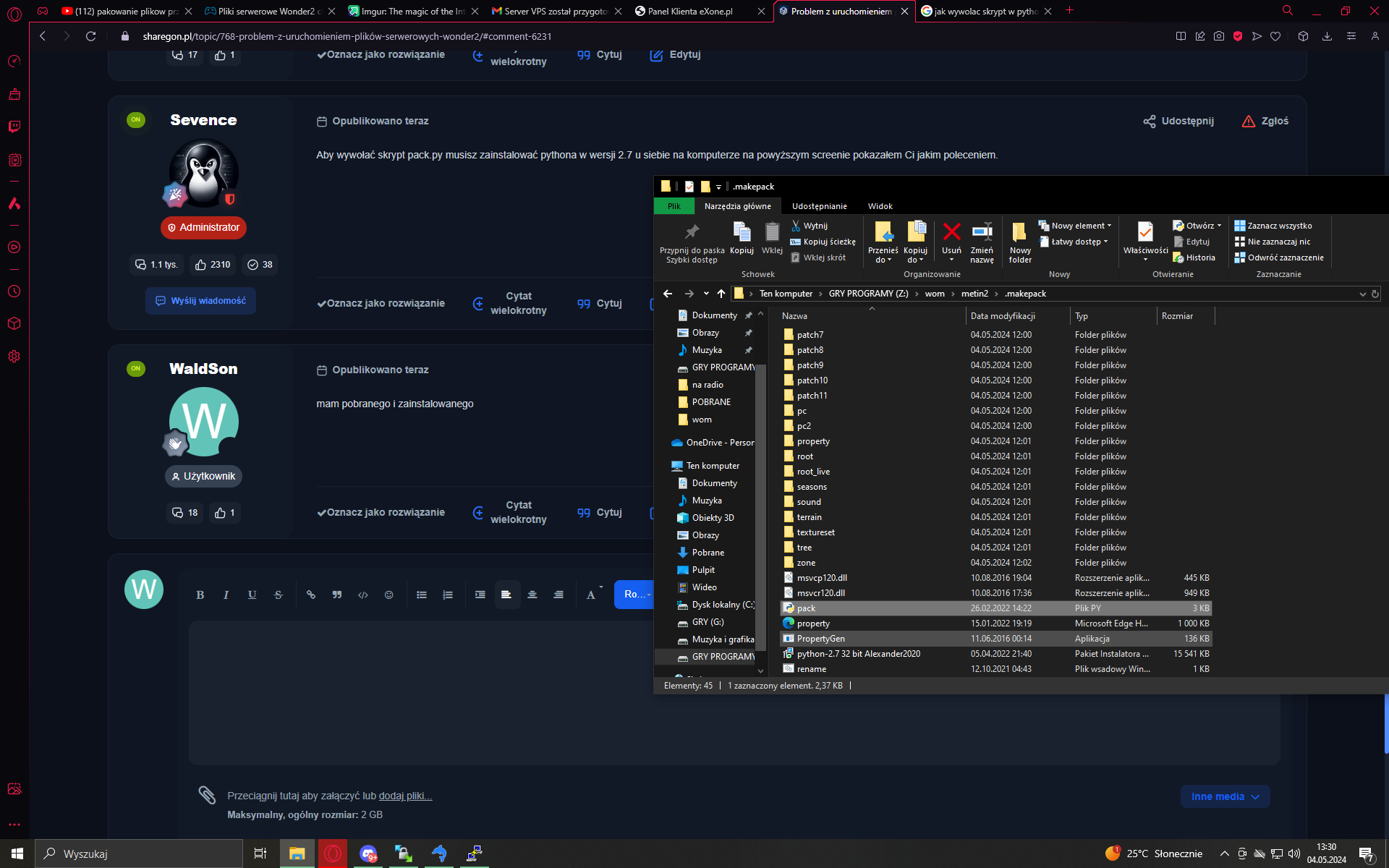Expand the Inne media dropdown
The width and height of the screenshot is (1389, 868).
(x=1224, y=796)
